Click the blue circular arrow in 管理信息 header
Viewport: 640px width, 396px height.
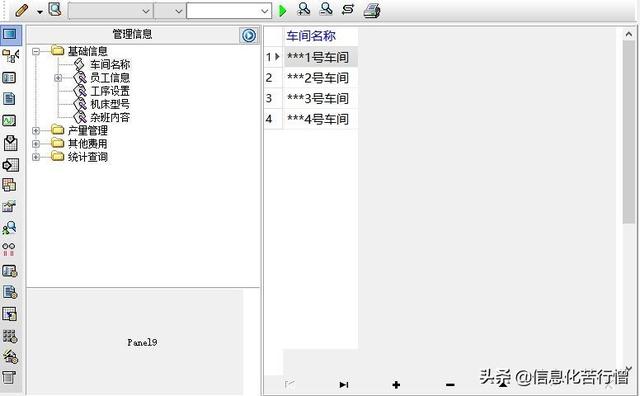coord(249,36)
